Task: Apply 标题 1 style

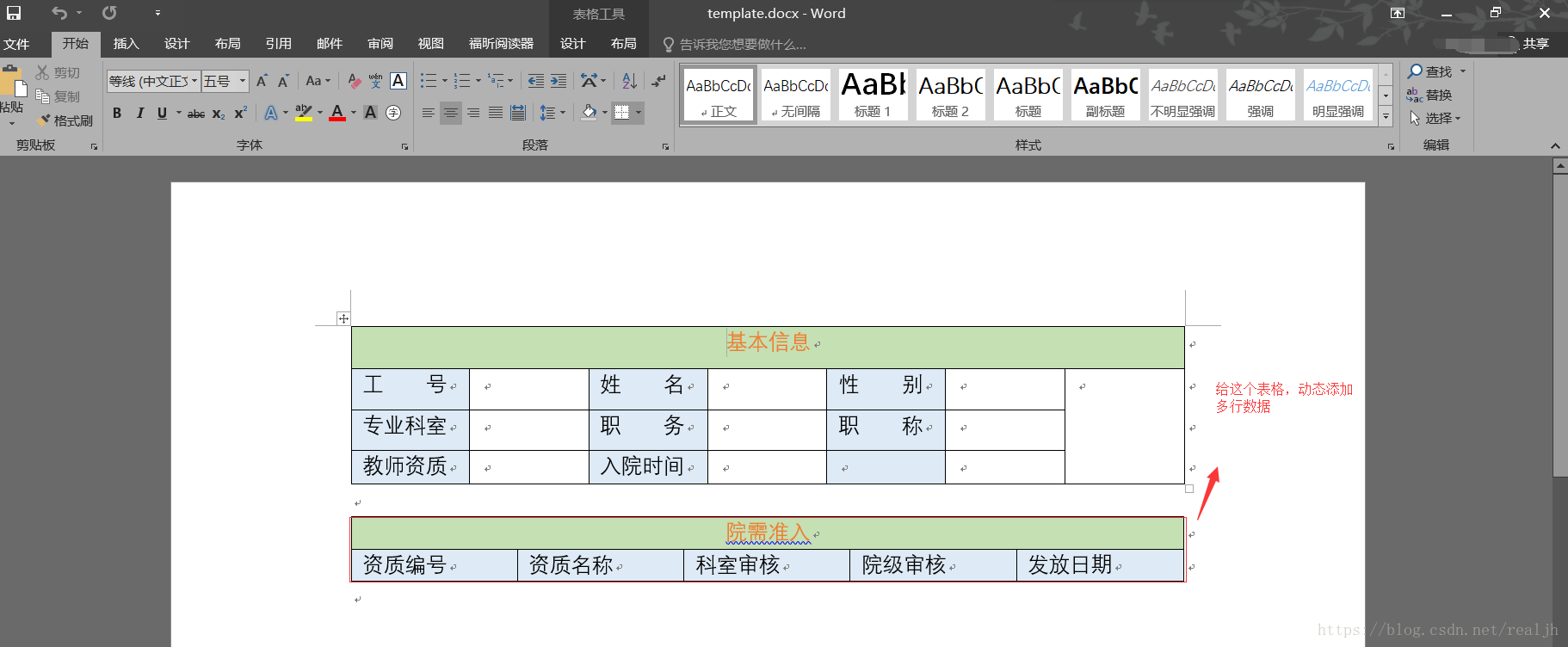Action: (x=873, y=94)
